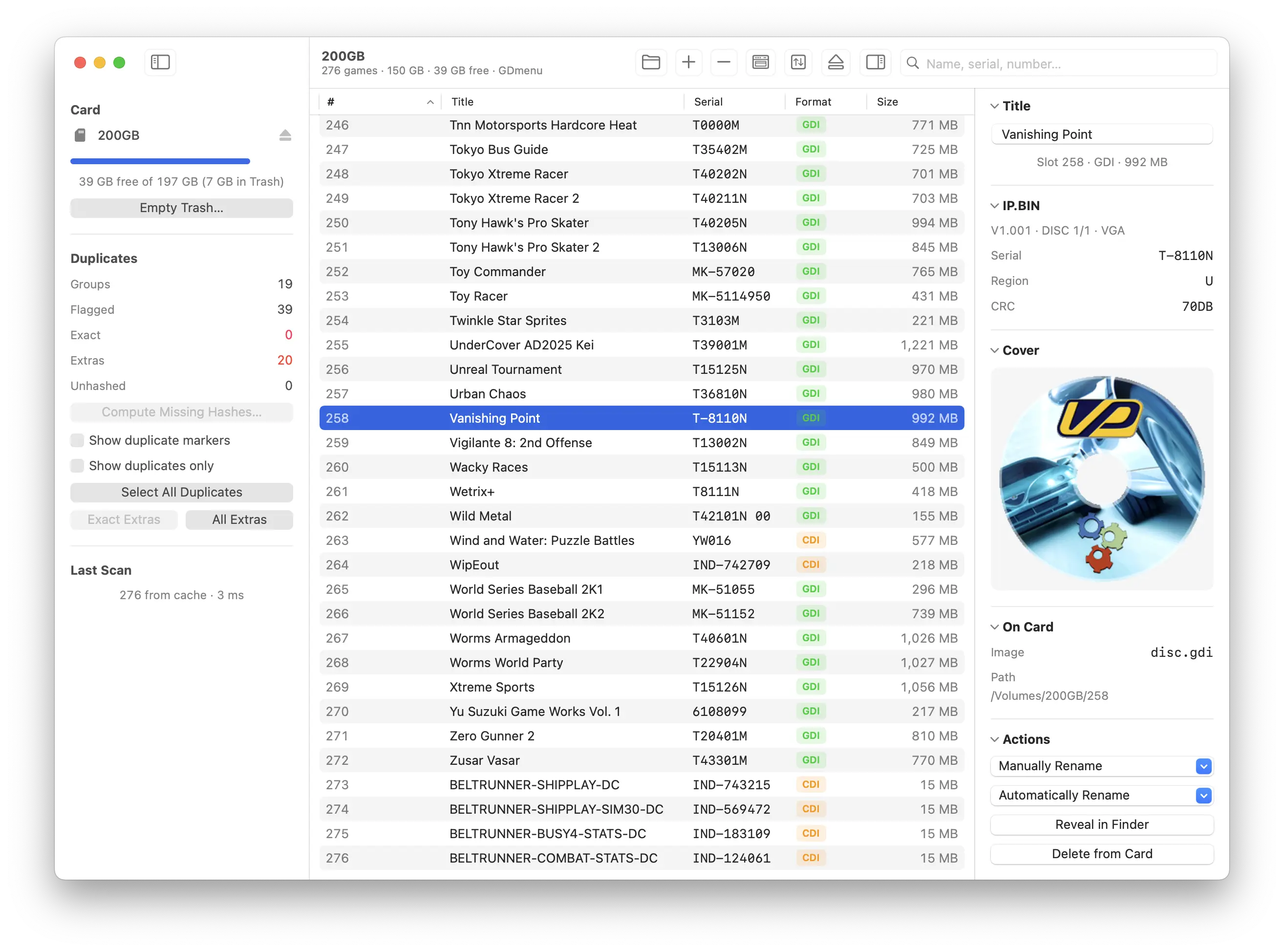The image size is (1284, 952).
Task: Select Worms Armageddon row
Action: point(641,639)
